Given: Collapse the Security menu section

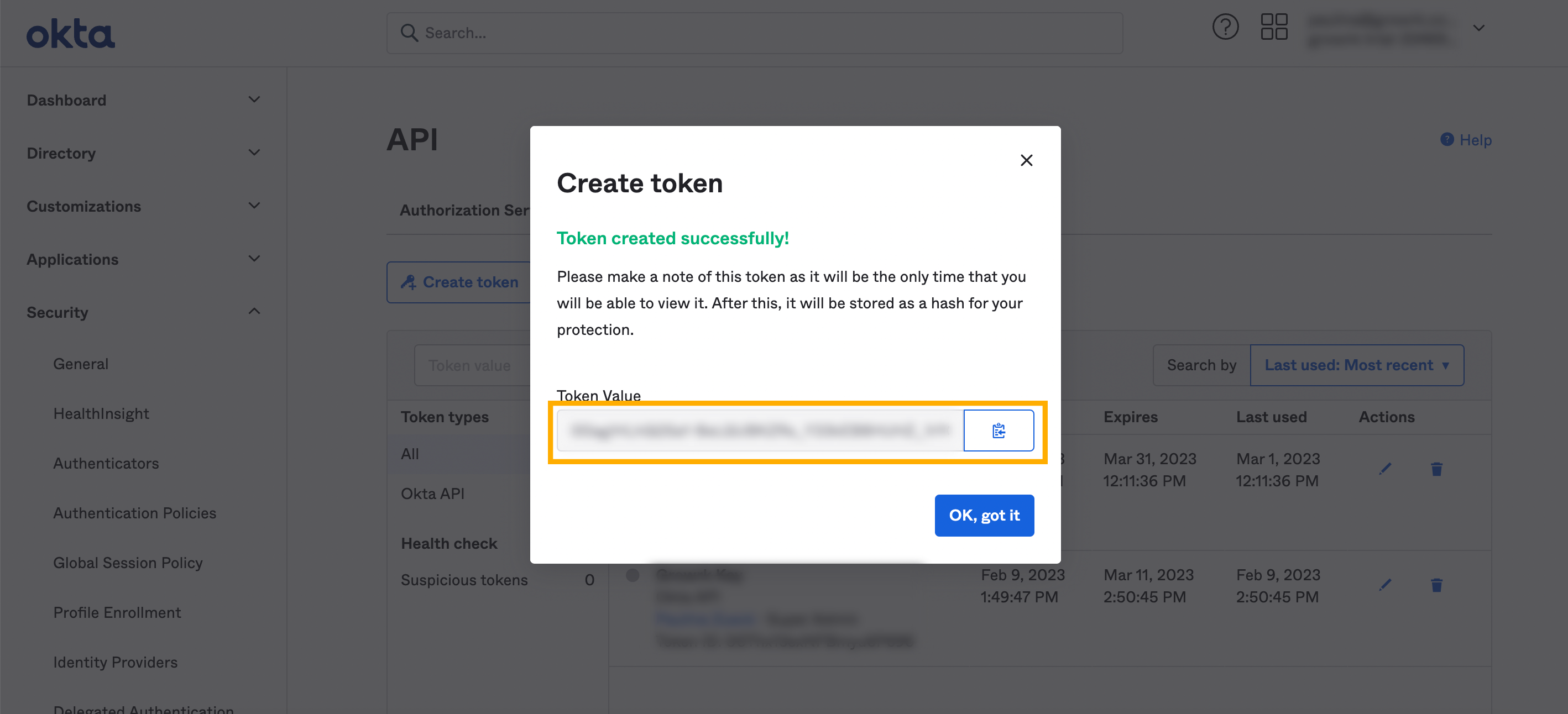Looking at the screenshot, I should [x=254, y=312].
